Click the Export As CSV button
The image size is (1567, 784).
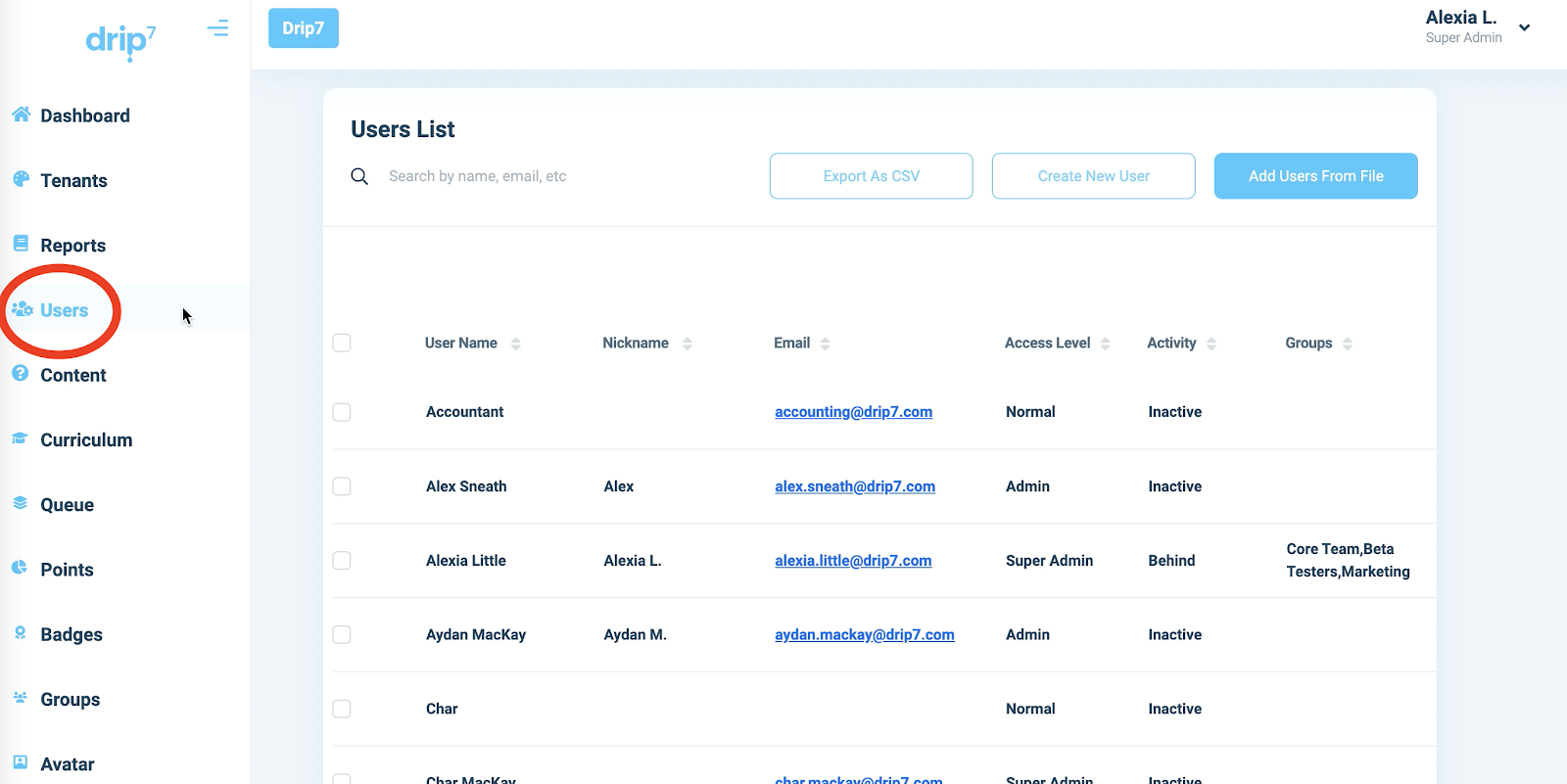[x=872, y=176]
